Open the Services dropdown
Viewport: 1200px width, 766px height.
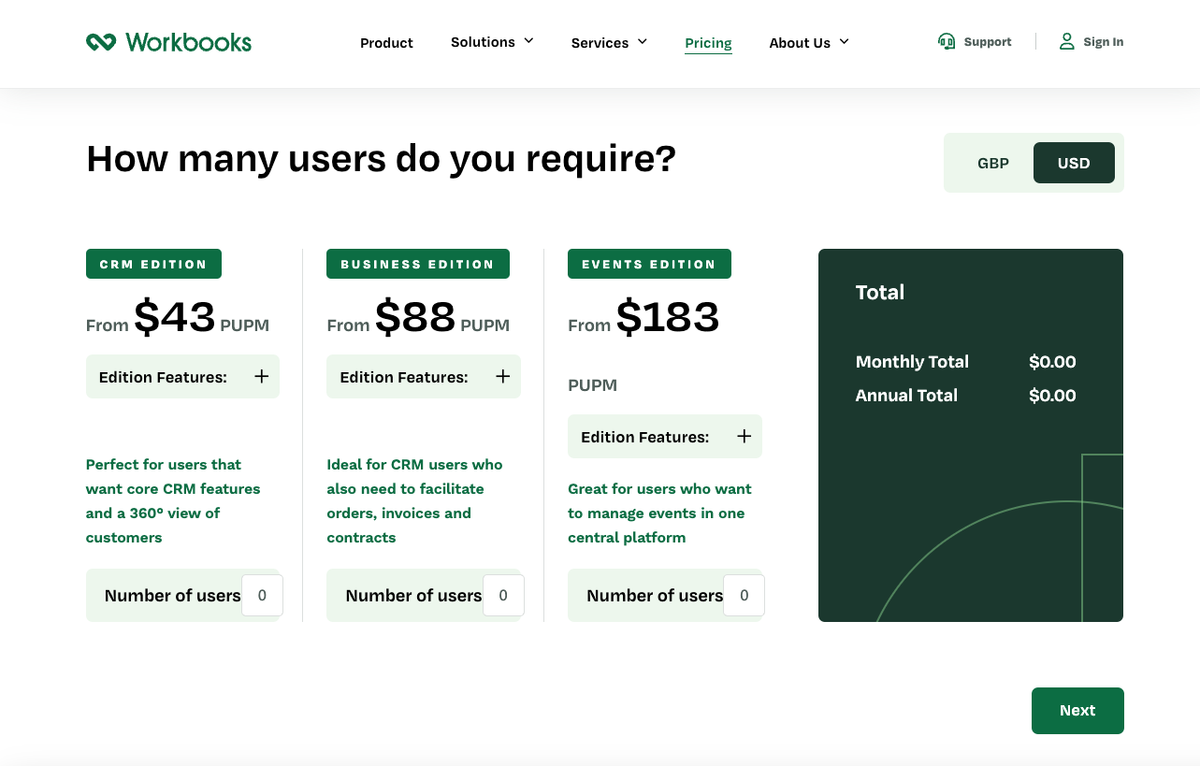click(x=609, y=42)
